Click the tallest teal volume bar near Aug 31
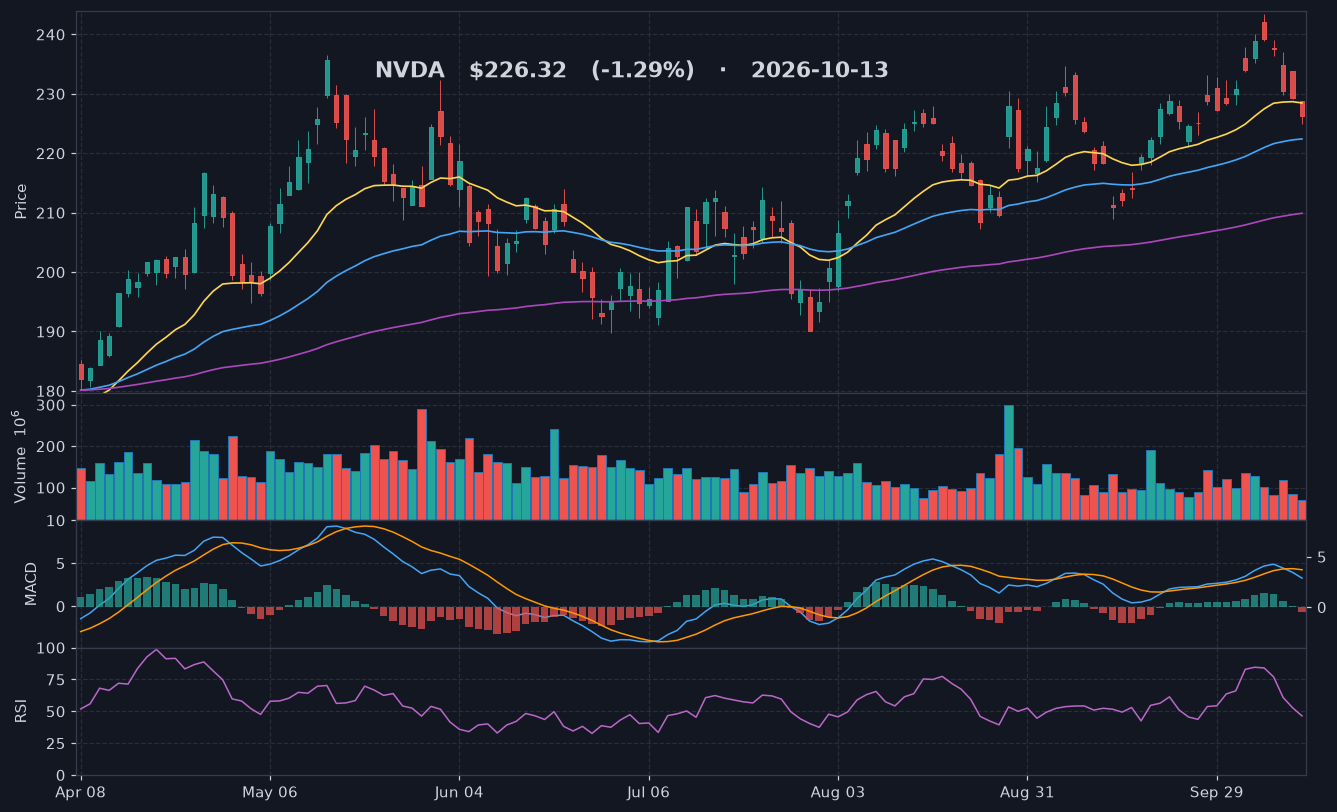Viewport: 1337px width, 812px height. click(1009, 462)
